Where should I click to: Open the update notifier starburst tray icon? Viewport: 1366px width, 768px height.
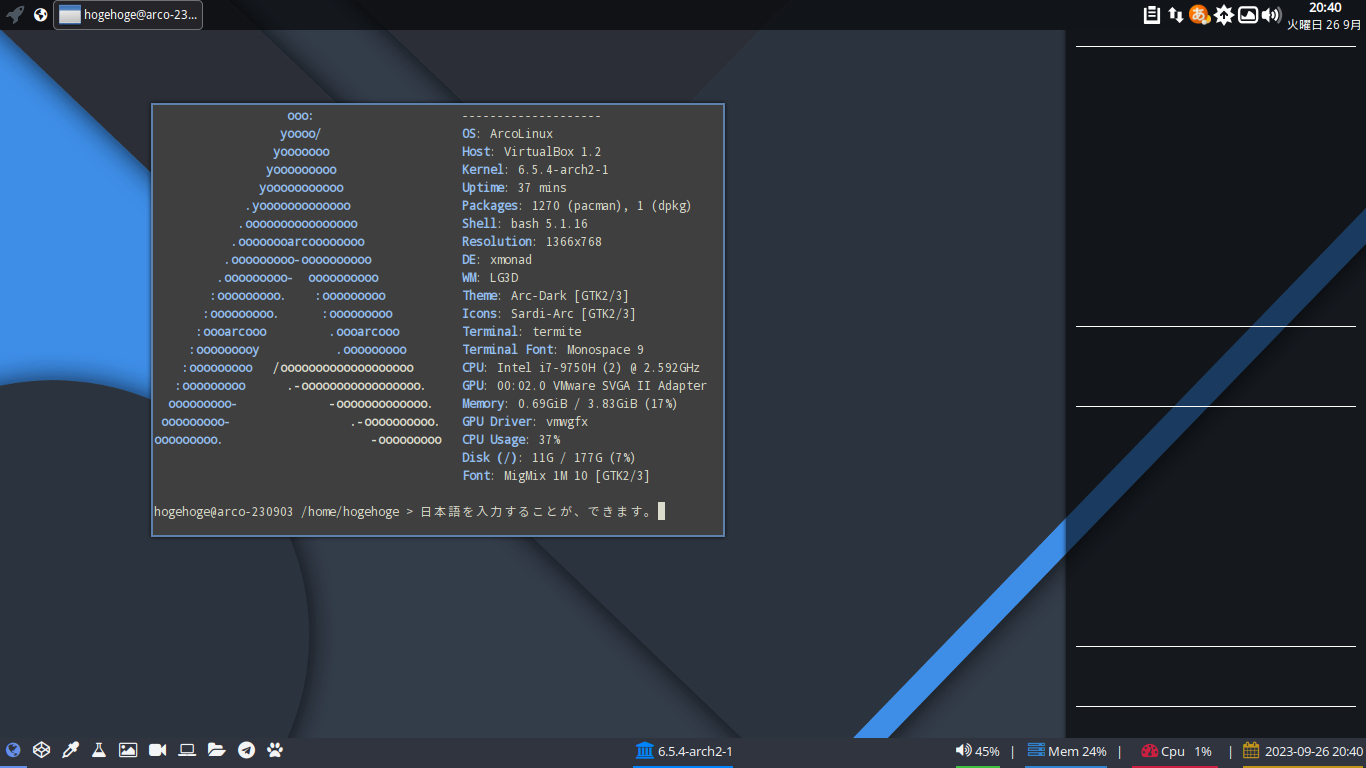click(1224, 15)
